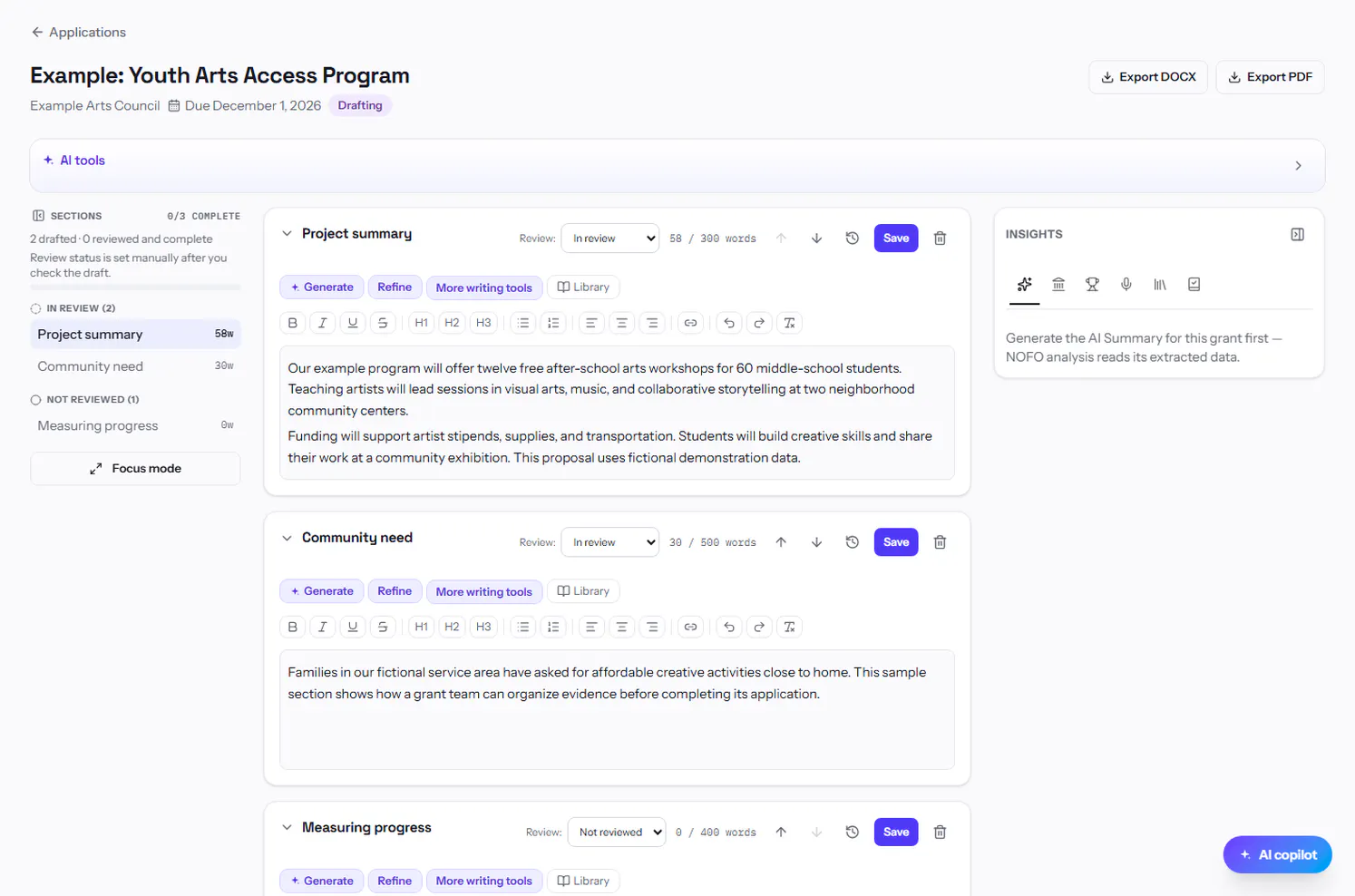Viewport: 1355px width, 896px height.
Task: Move the Community need section up
Action: 781,542
